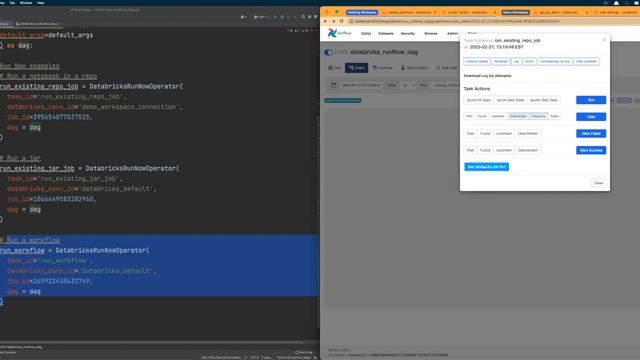Image resolution: width=640 pixels, height=360 pixels.
Task: Reload the Airflow page in the browser
Action: 342,21
